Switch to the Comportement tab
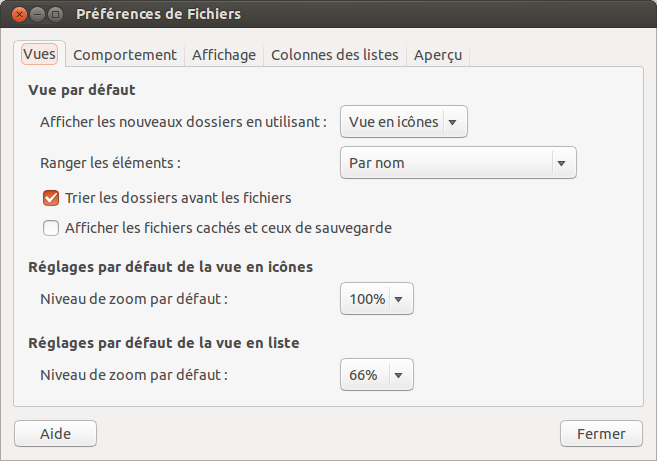Viewport: 657px width, 461px height. point(125,55)
